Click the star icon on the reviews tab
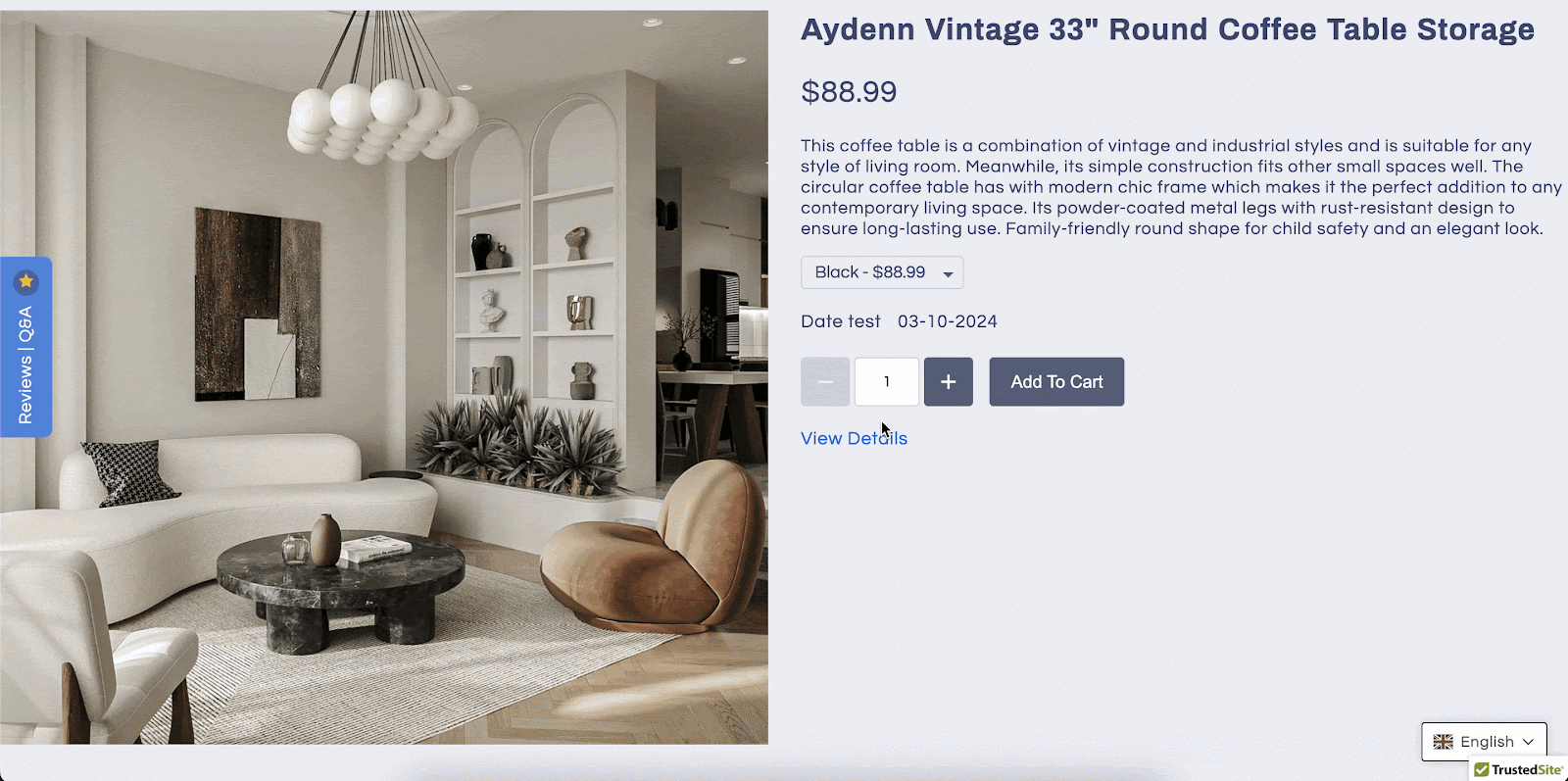The width and height of the screenshot is (1568, 781). (x=26, y=282)
